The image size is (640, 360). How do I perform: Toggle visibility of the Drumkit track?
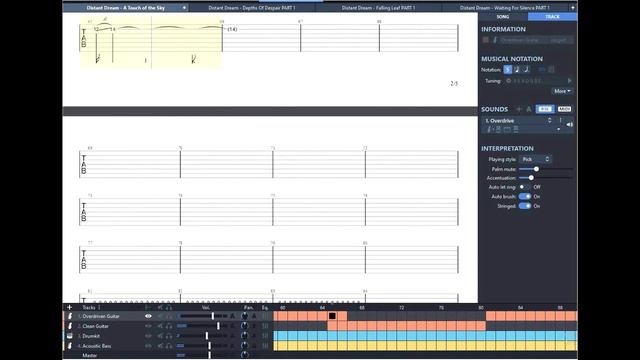148,336
